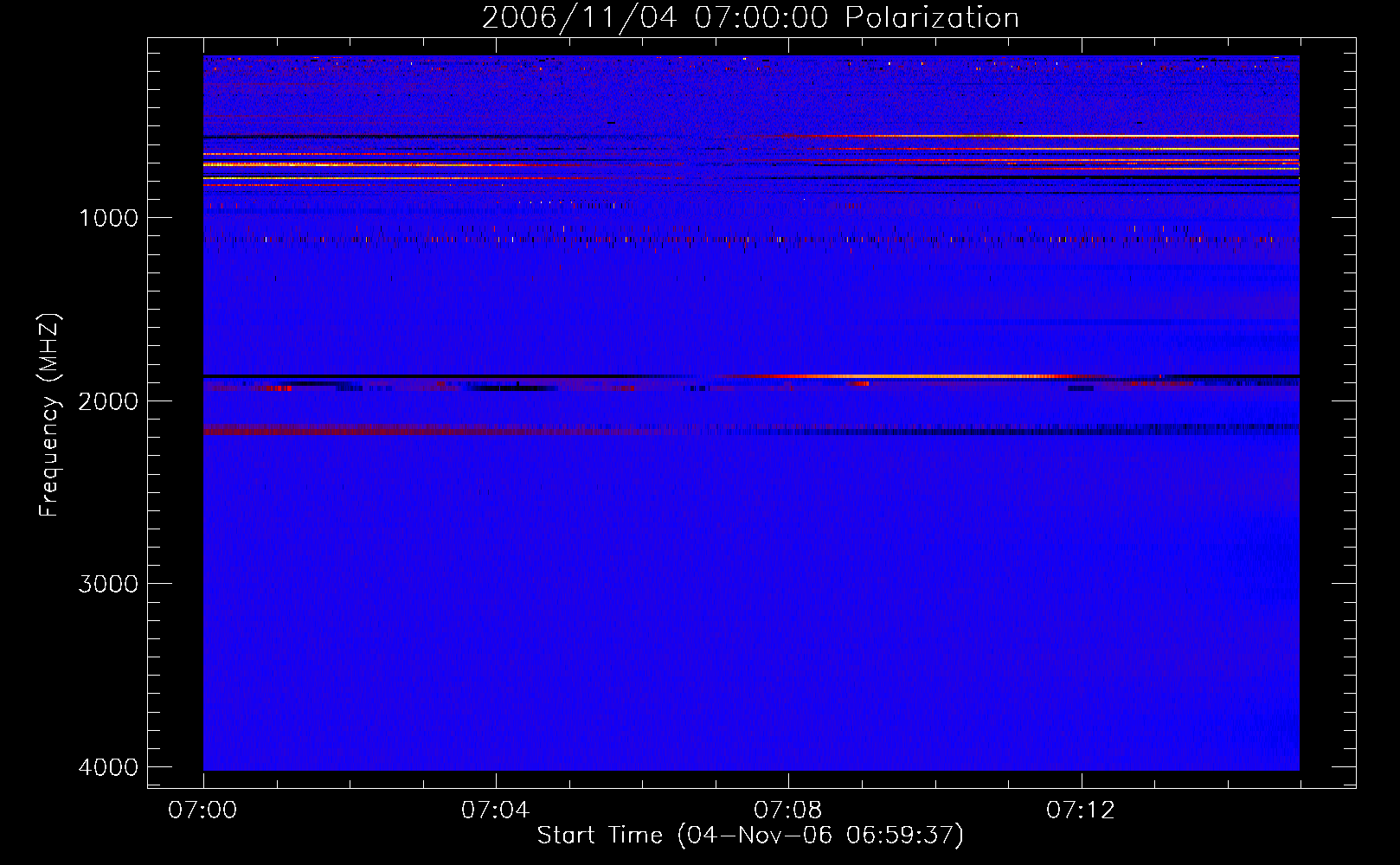
Task: Click the 3000 frequency tick label
Action: [108, 584]
